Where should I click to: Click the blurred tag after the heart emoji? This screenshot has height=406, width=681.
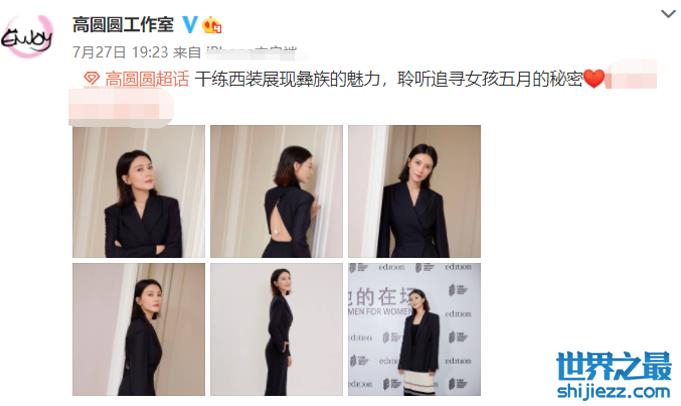631,79
